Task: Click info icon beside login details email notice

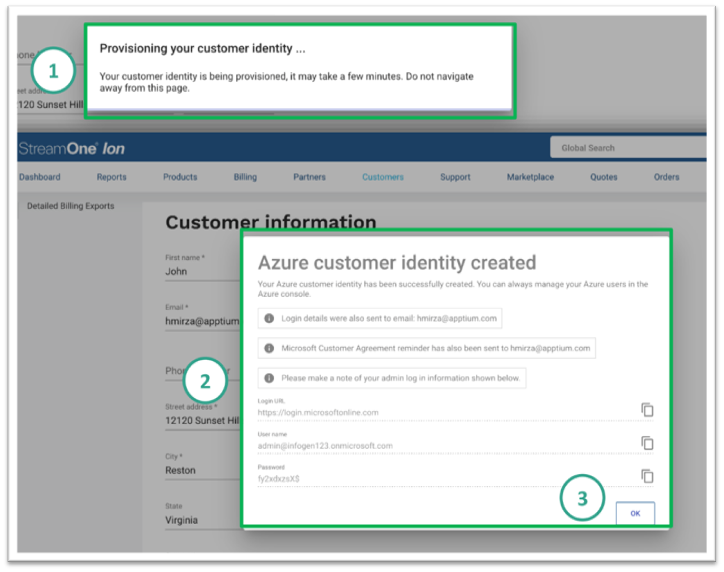Action: tap(269, 318)
